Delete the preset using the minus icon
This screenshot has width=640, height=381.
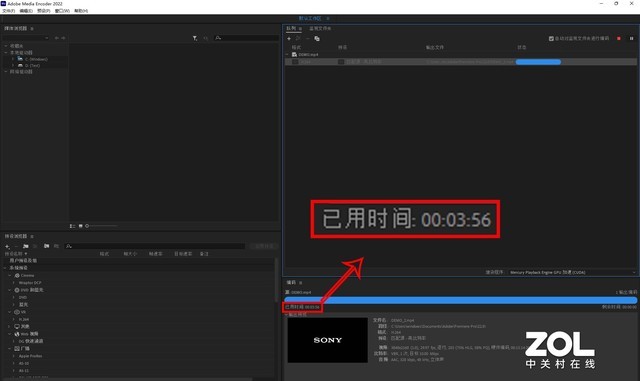coord(16,246)
